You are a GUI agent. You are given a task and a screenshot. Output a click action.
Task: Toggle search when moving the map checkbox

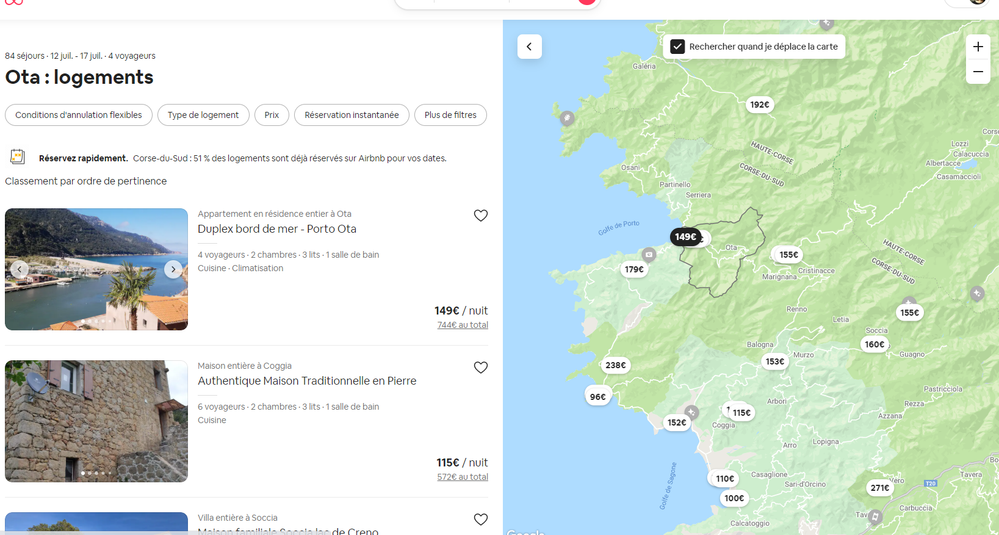[677, 46]
